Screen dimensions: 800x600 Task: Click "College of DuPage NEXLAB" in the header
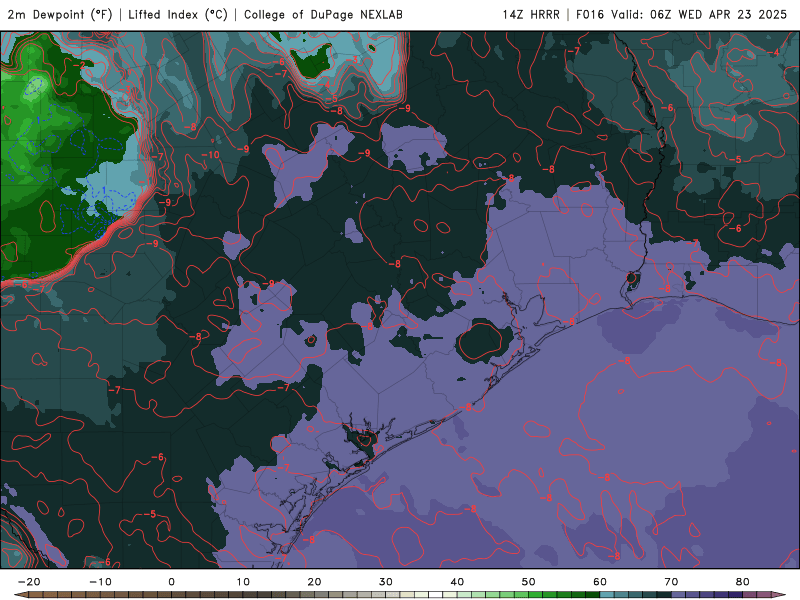[x=323, y=14]
